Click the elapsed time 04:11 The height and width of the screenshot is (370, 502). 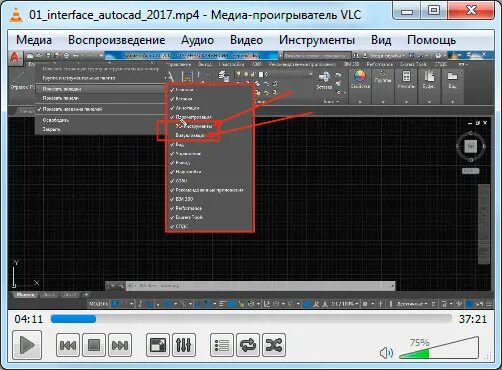click(x=29, y=319)
